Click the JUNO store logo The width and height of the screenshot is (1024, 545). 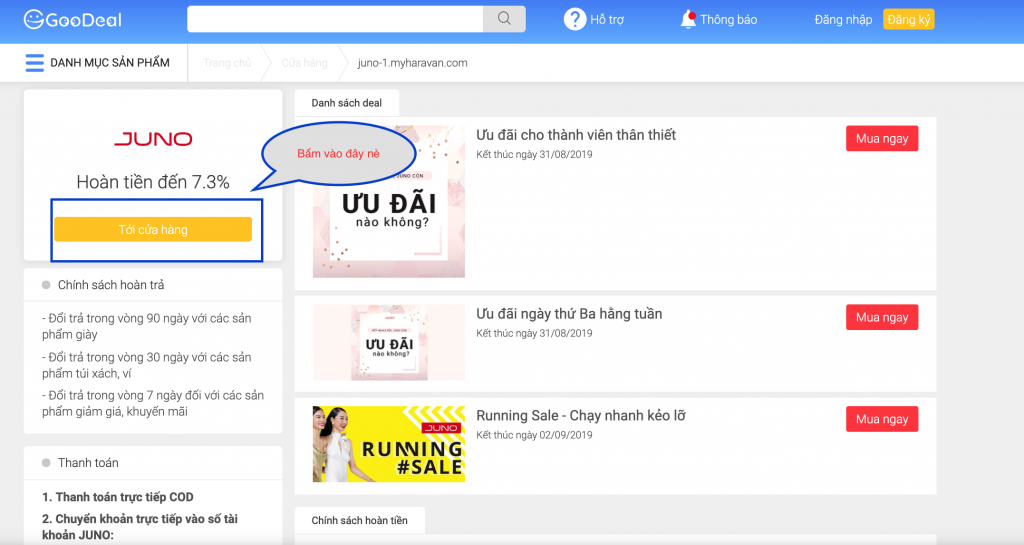153,139
